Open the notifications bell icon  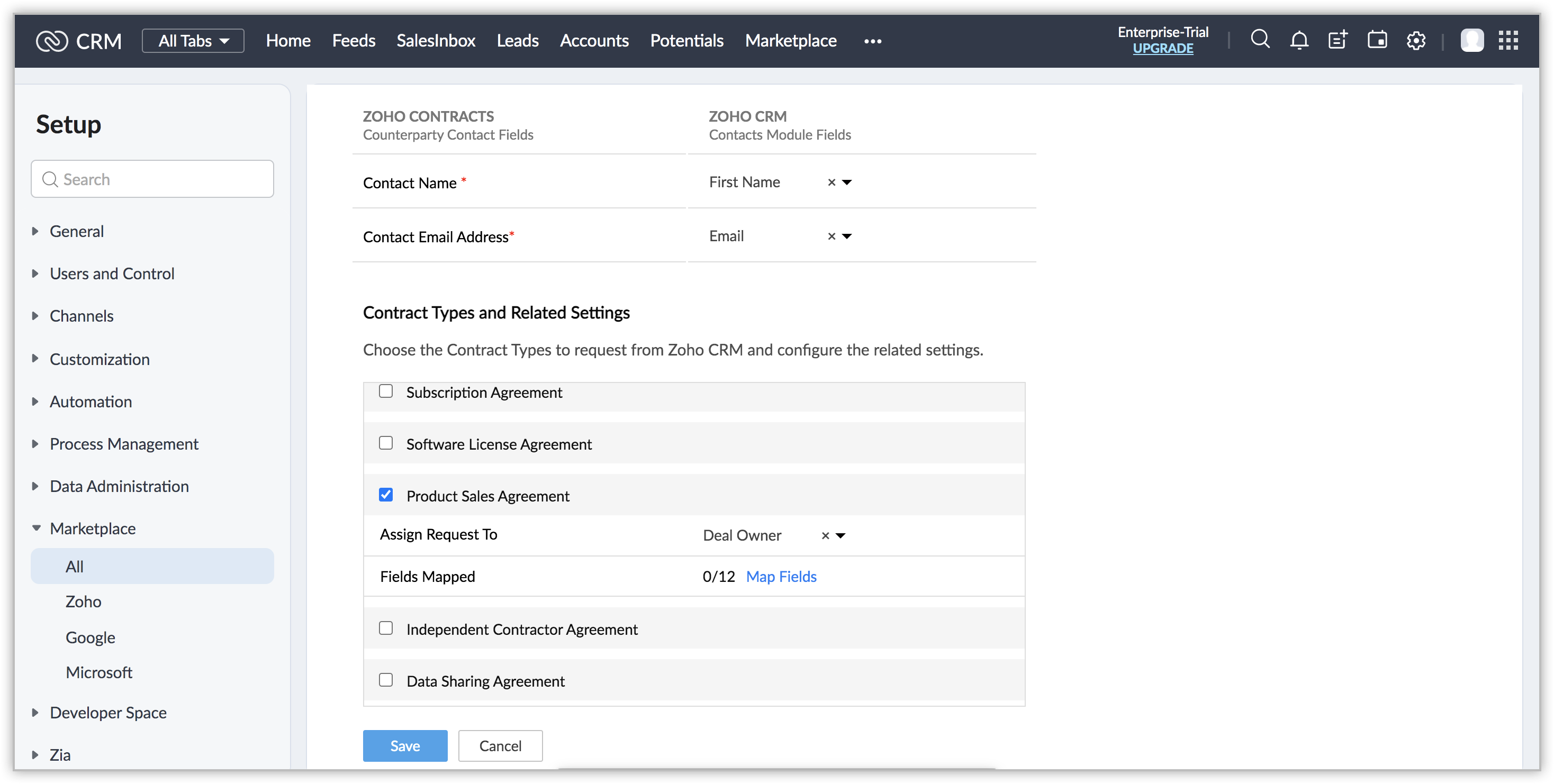click(x=1299, y=40)
